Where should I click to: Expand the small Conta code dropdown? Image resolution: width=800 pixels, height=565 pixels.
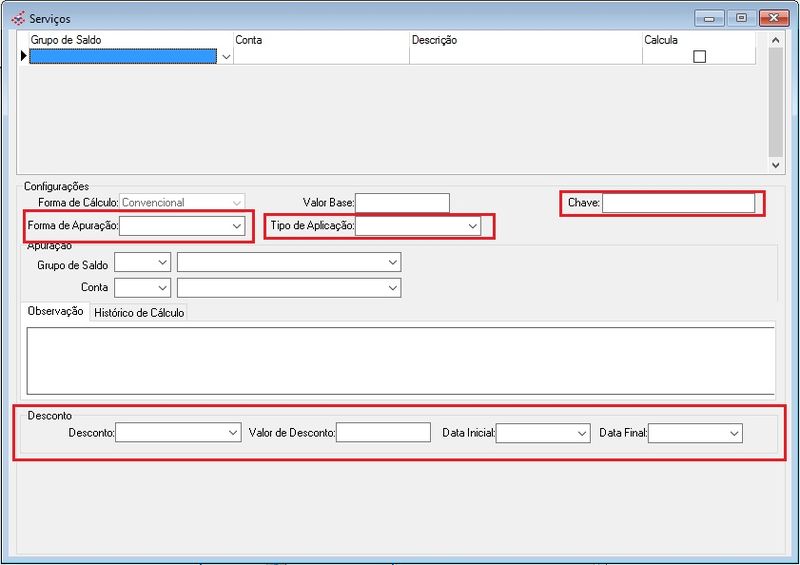[x=162, y=288]
